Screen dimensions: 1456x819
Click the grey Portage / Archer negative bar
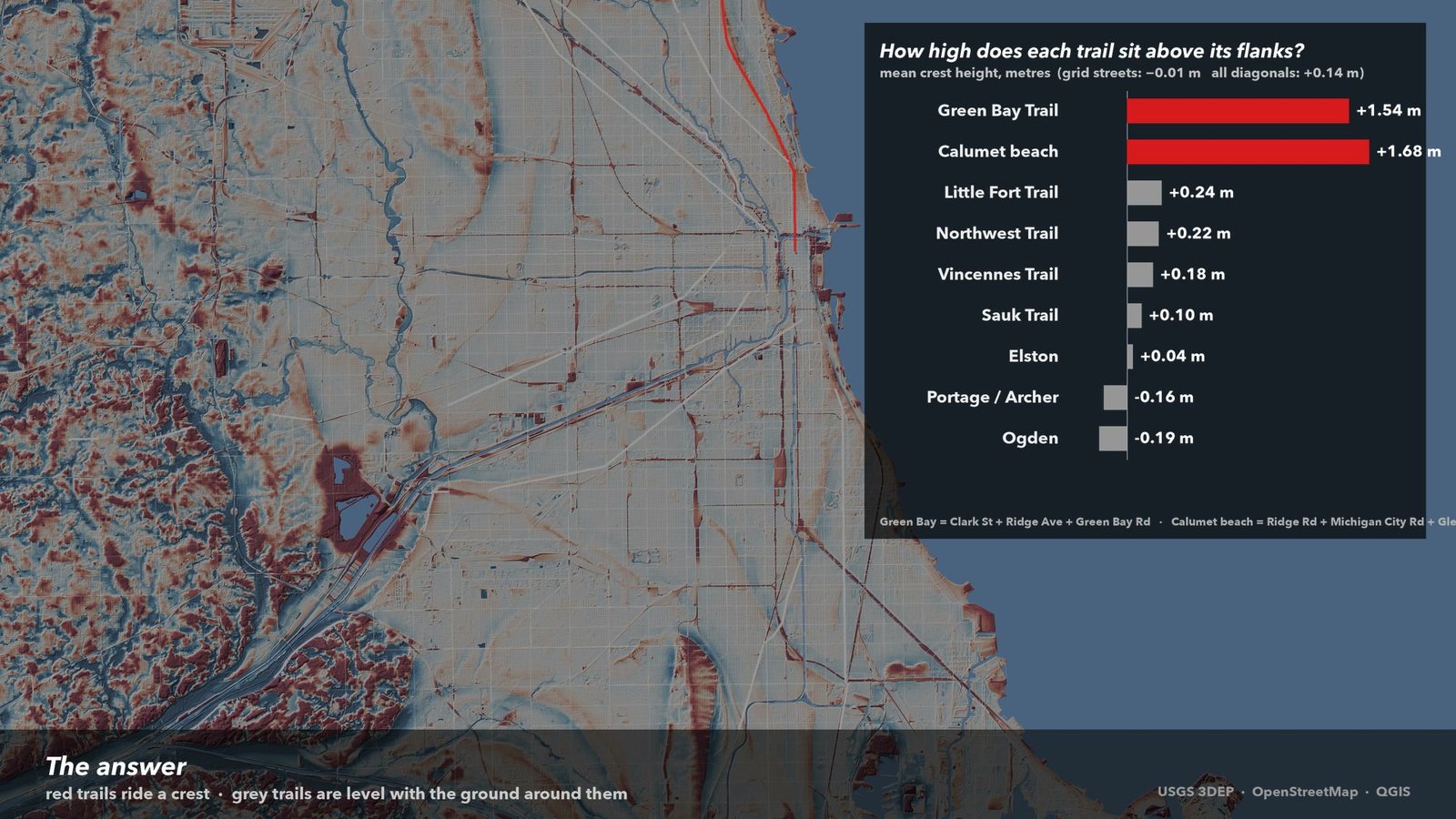click(1116, 398)
